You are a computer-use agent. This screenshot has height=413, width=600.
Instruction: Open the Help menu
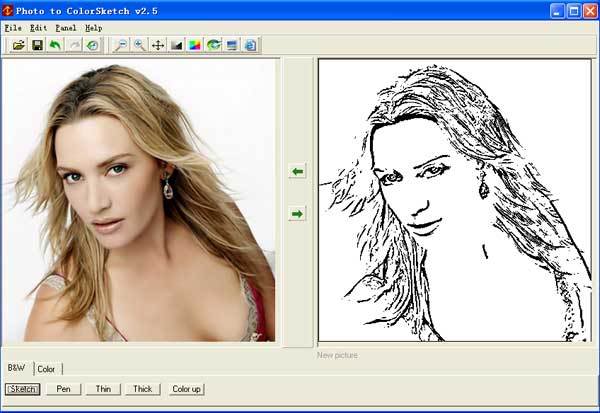tap(93, 28)
